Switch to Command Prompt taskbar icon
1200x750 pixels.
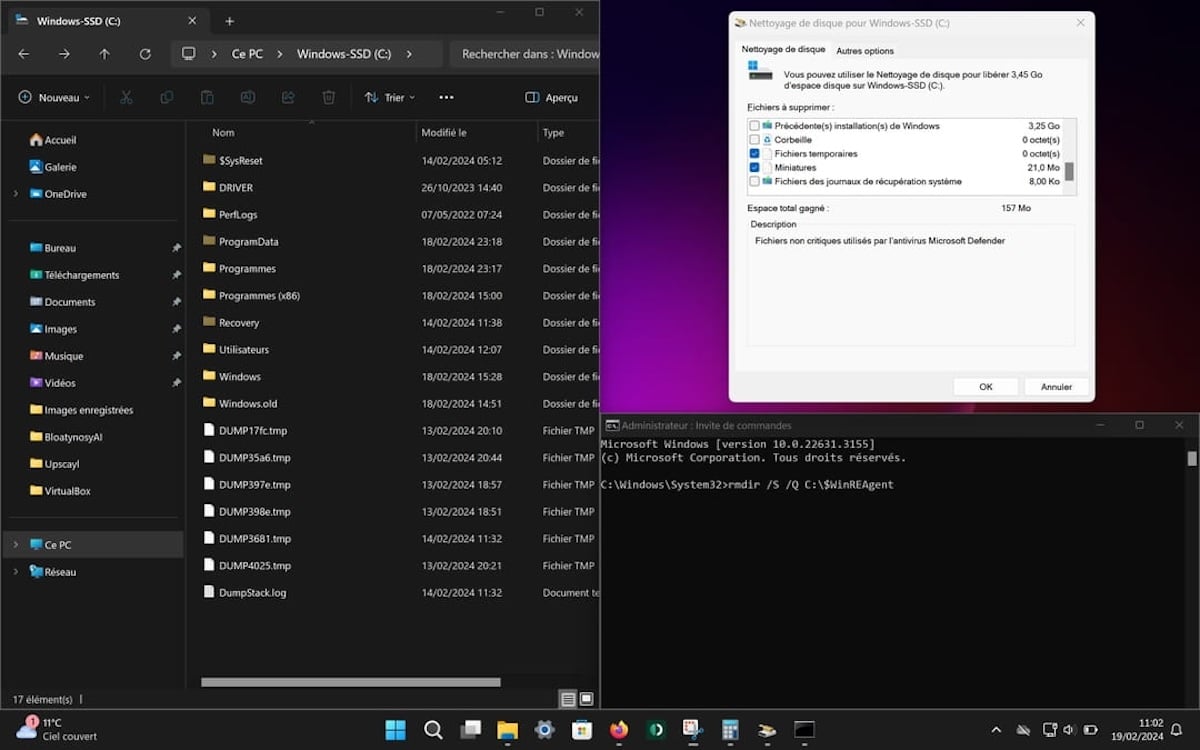coord(804,730)
